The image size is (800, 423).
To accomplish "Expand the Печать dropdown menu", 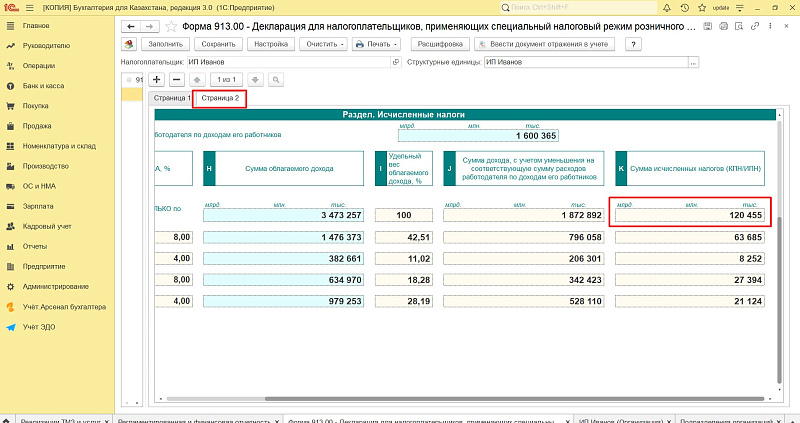I will point(376,44).
